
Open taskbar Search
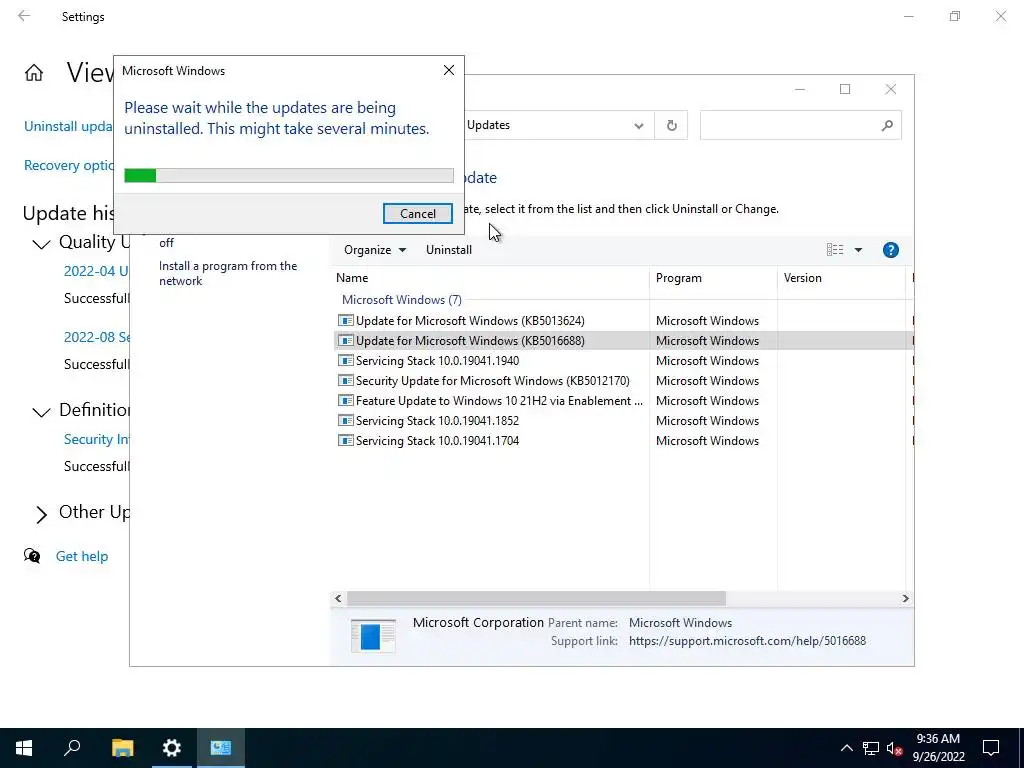point(72,748)
